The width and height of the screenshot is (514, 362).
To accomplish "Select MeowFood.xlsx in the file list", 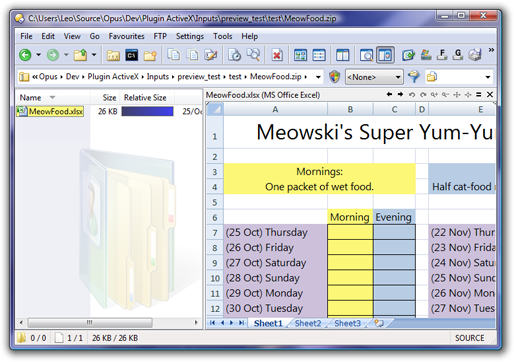I will tap(55, 111).
